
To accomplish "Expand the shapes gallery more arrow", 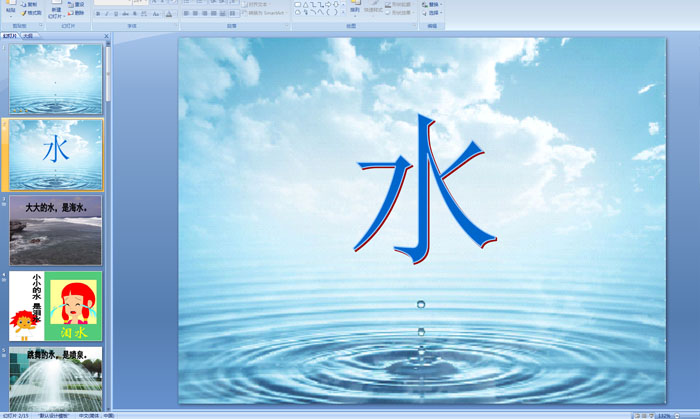I will pyautogui.click(x=343, y=12).
